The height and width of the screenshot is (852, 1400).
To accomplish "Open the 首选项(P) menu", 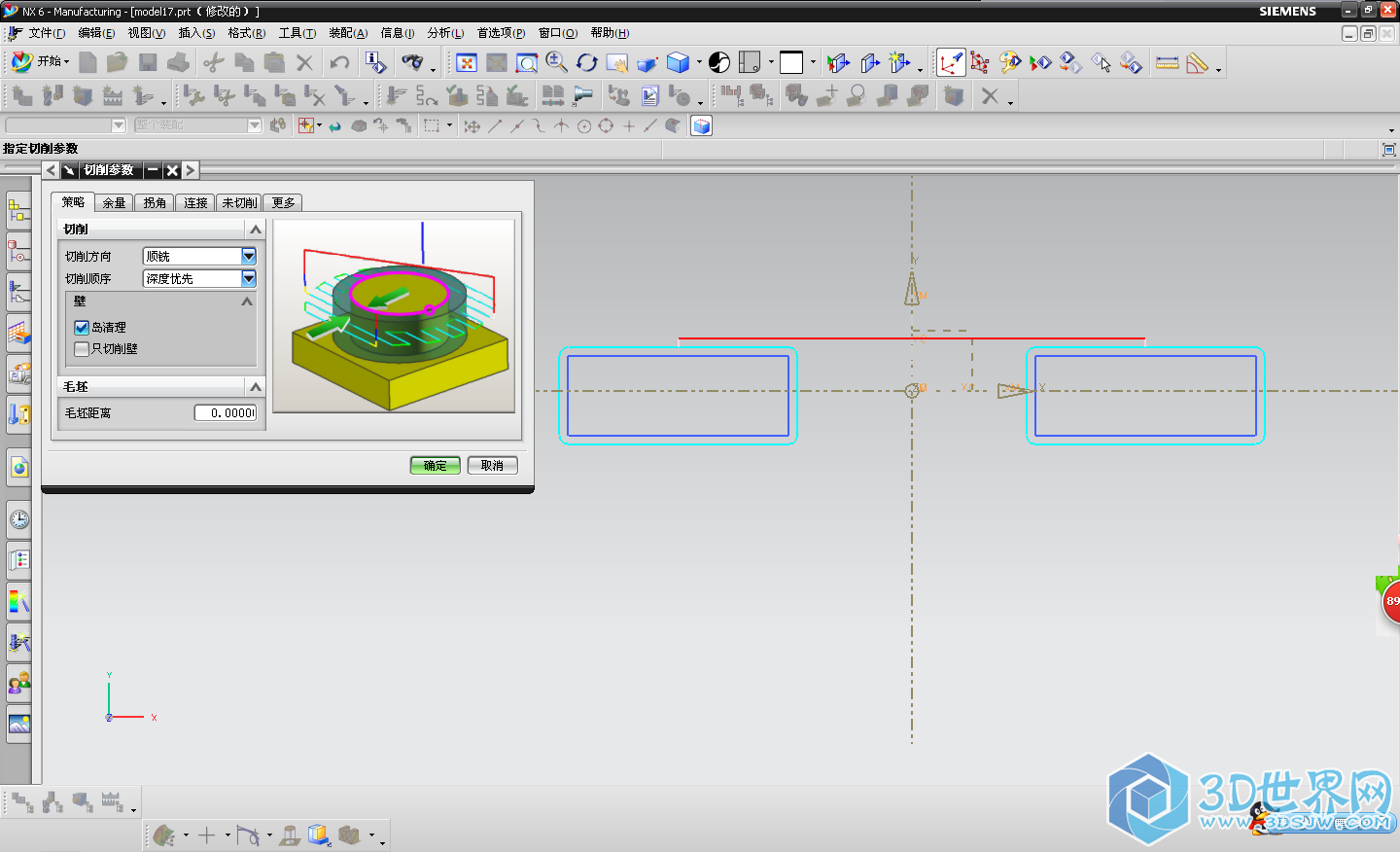I will [x=501, y=33].
